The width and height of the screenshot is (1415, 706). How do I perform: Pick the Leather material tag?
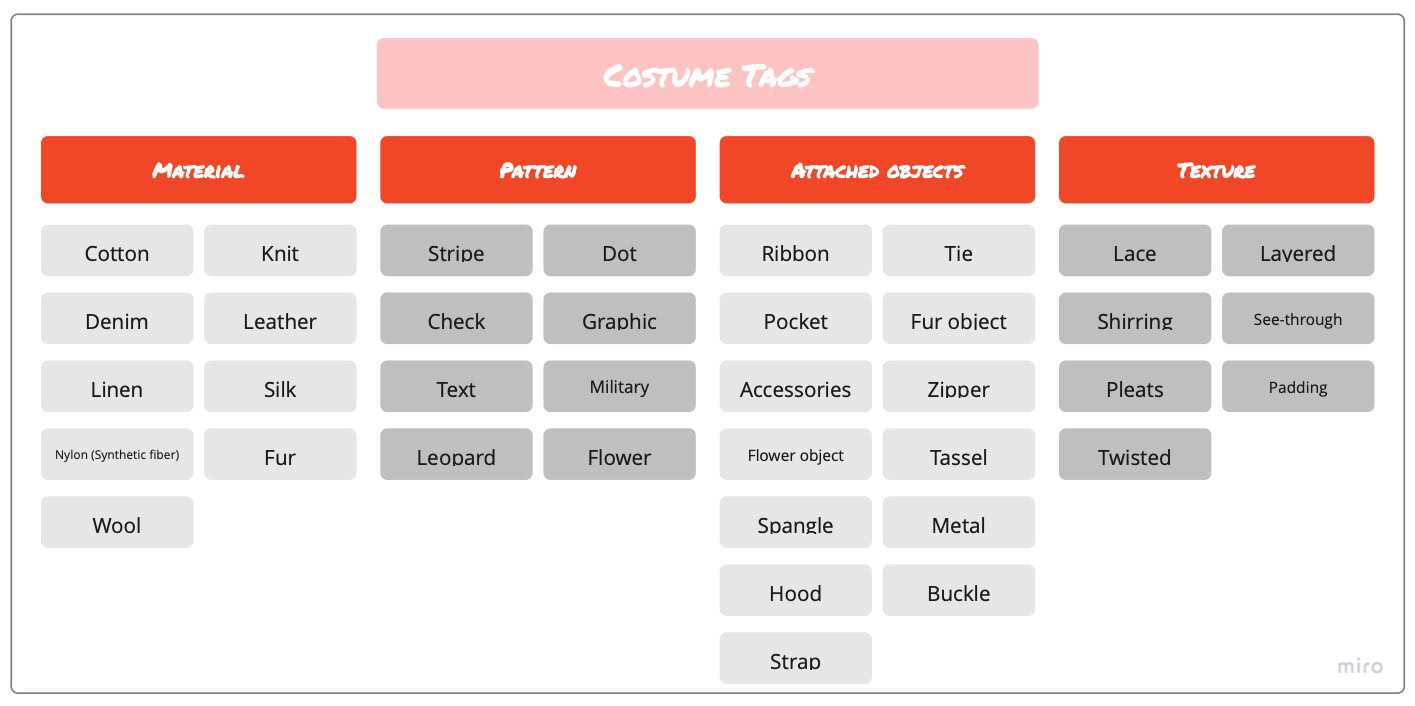pyautogui.click(x=280, y=318)
